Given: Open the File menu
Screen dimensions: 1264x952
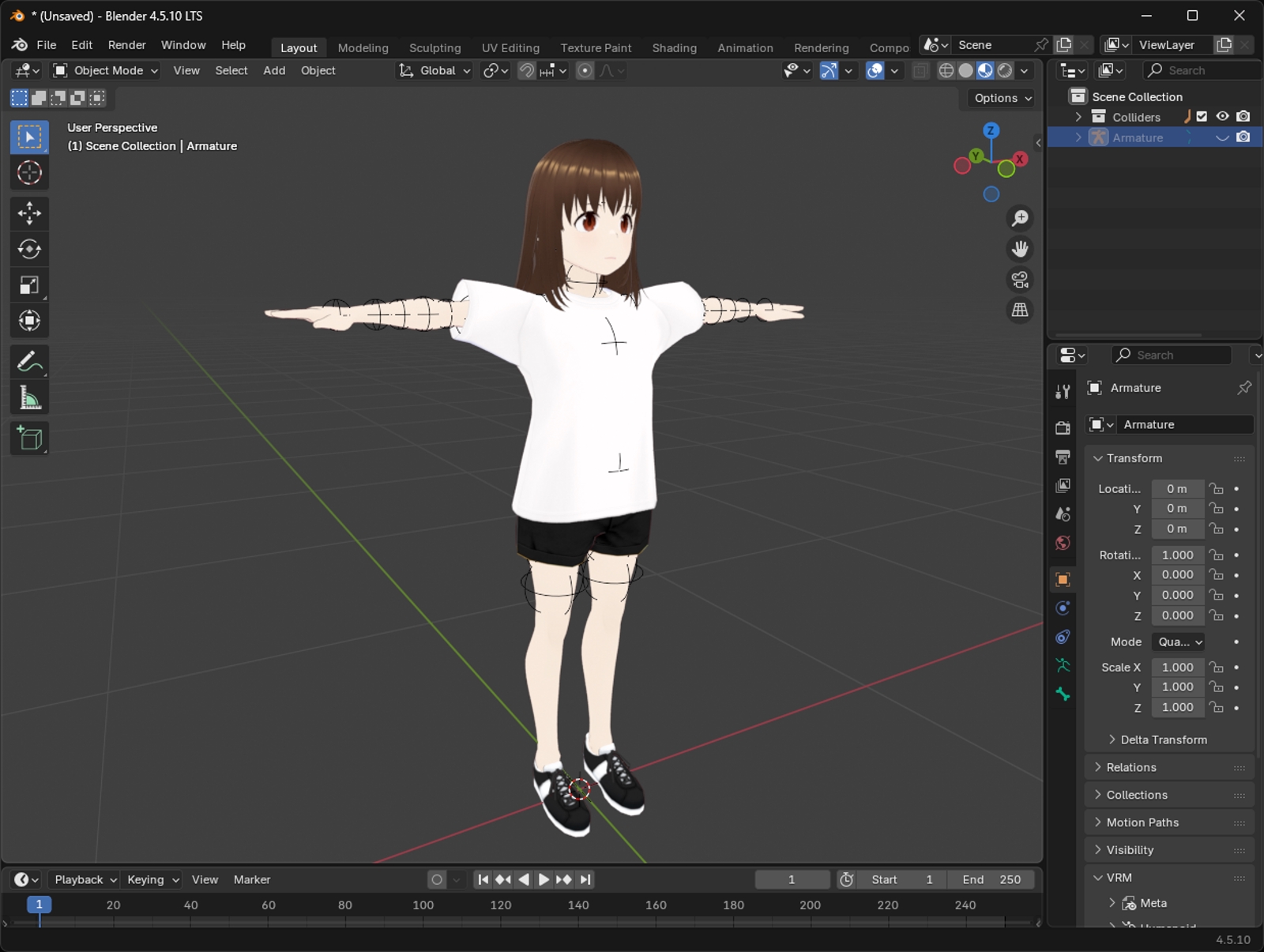Looking at the screenshot, I should [x=47, y=45].
